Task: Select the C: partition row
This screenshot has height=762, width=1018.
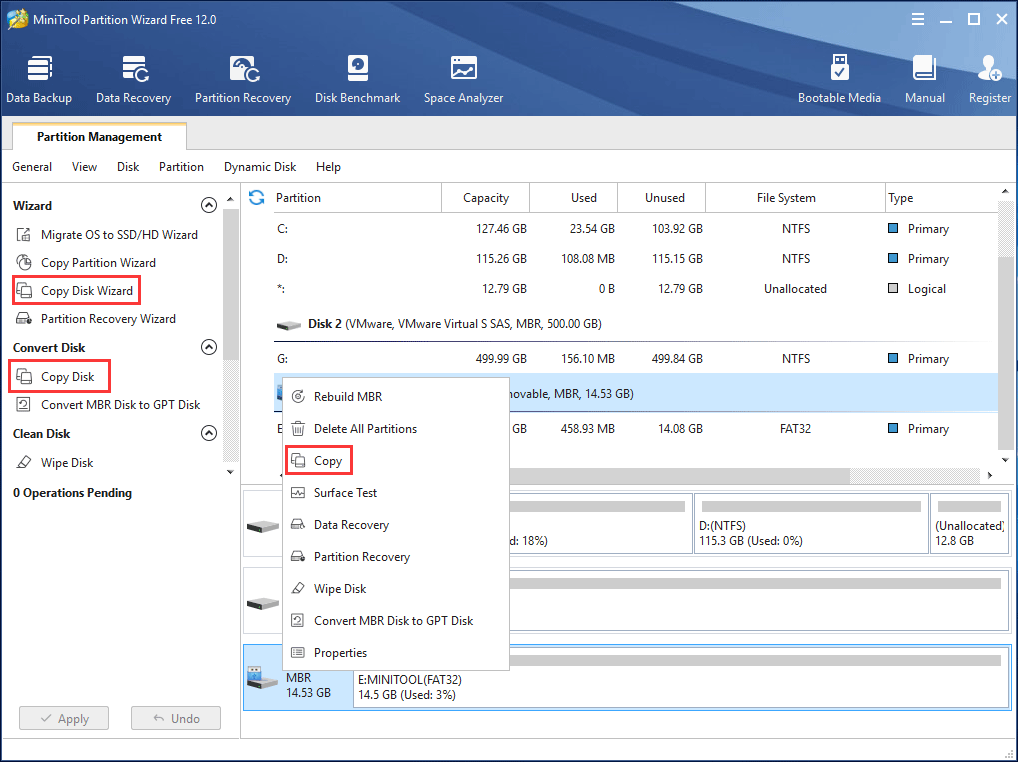Action: coord(635,228)
